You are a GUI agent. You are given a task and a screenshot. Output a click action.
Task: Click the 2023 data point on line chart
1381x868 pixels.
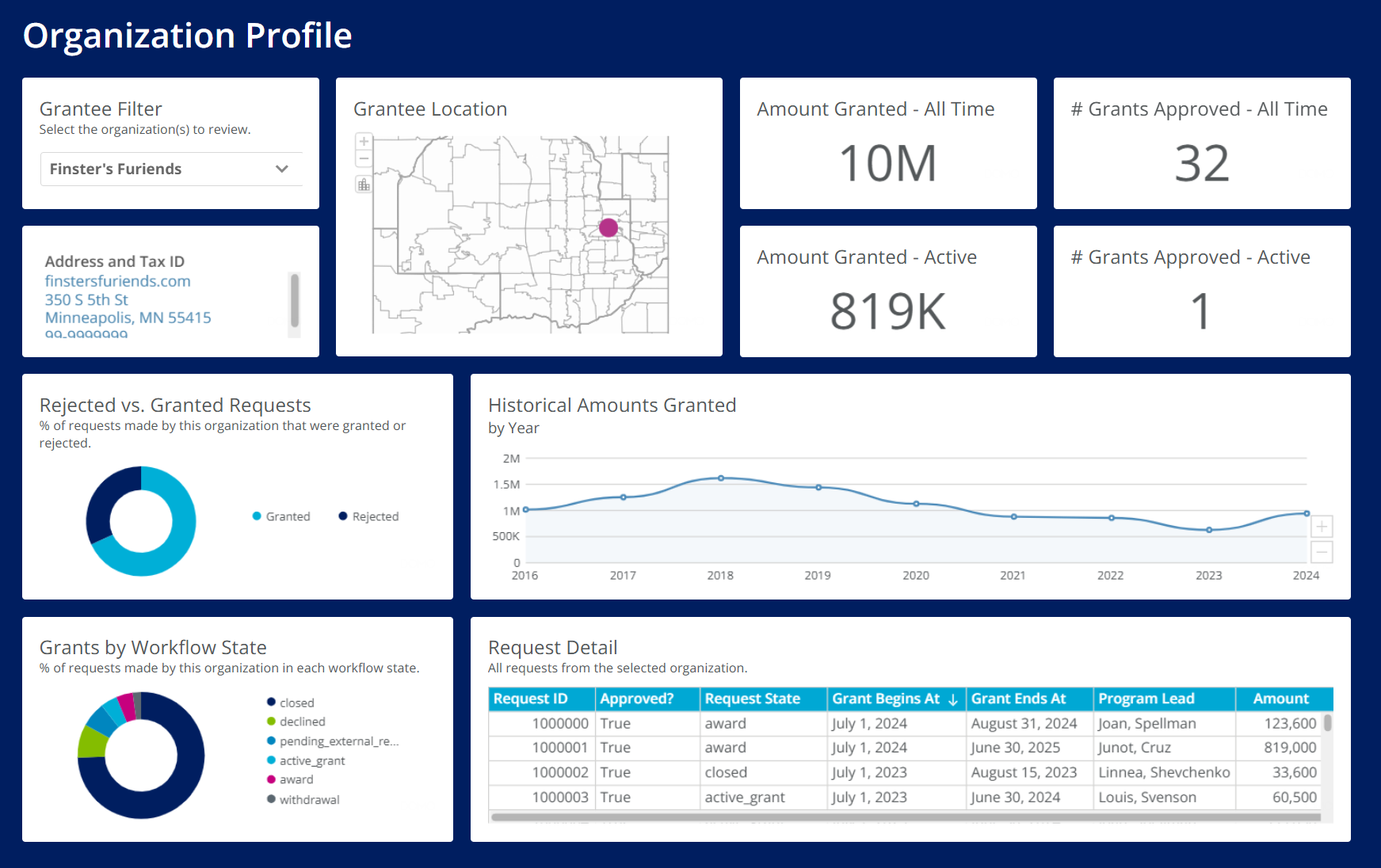[1209, 530]
